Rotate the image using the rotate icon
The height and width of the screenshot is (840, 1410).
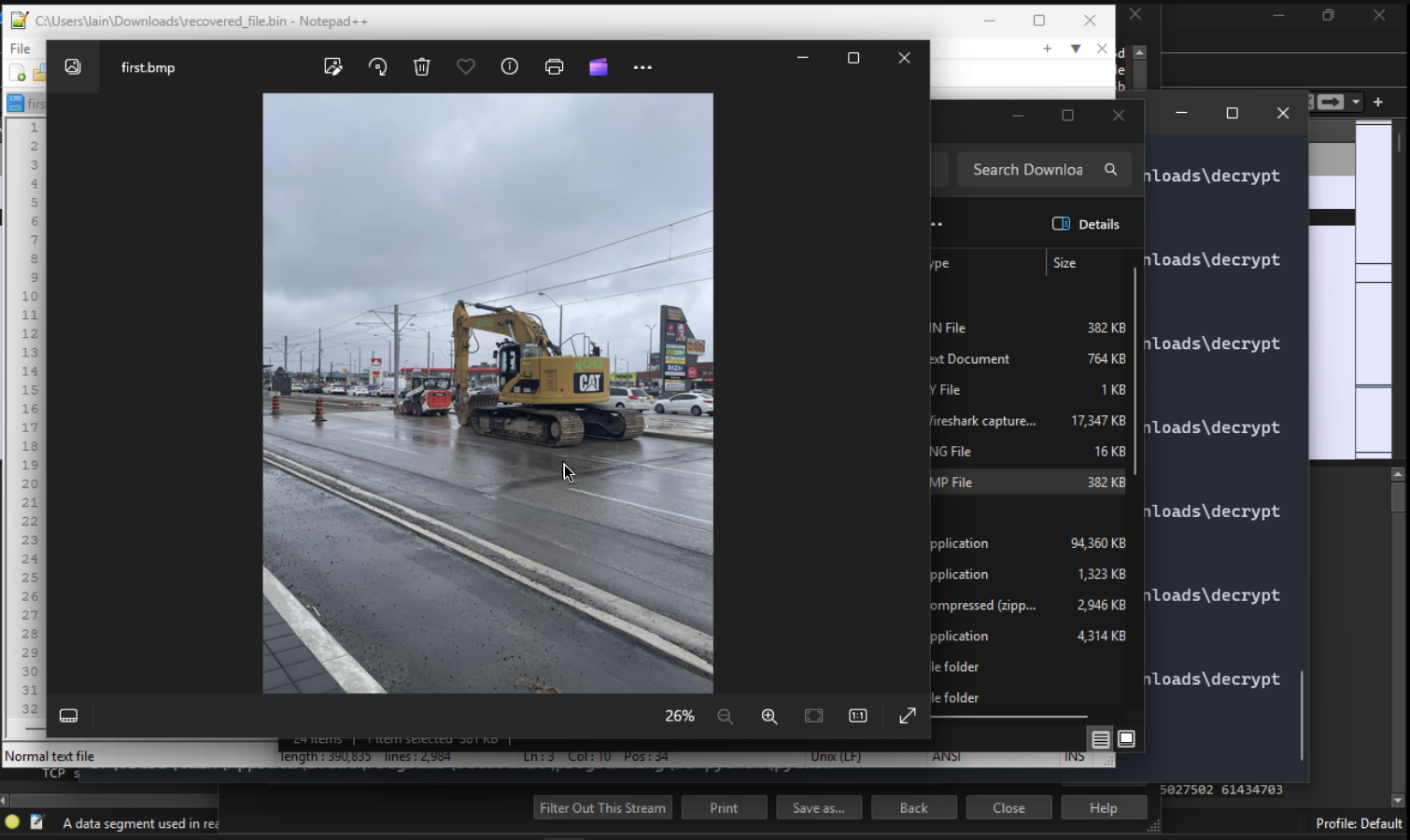[377, 67]
